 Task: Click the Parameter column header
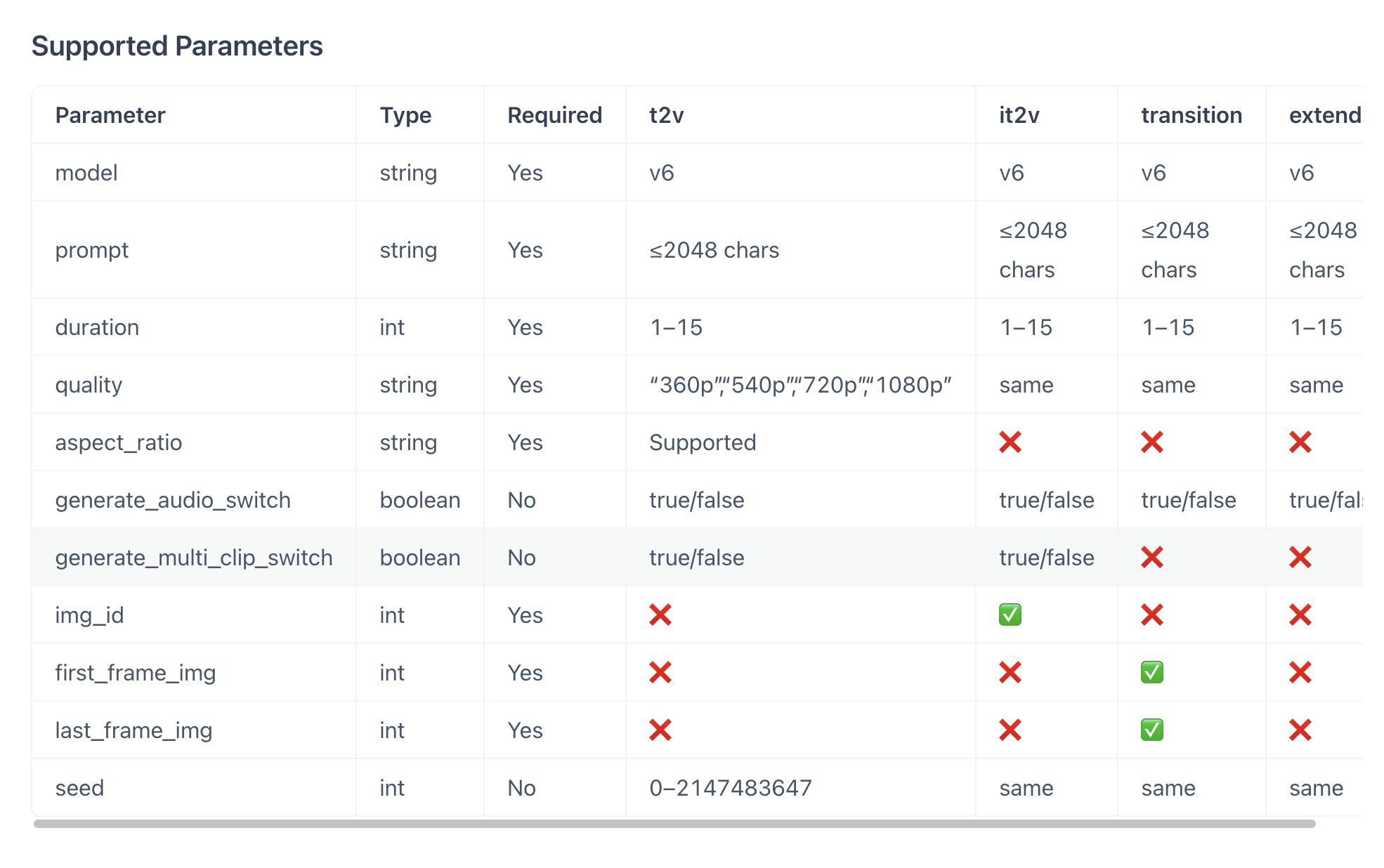pyautogui.click(x=110, y=115)
